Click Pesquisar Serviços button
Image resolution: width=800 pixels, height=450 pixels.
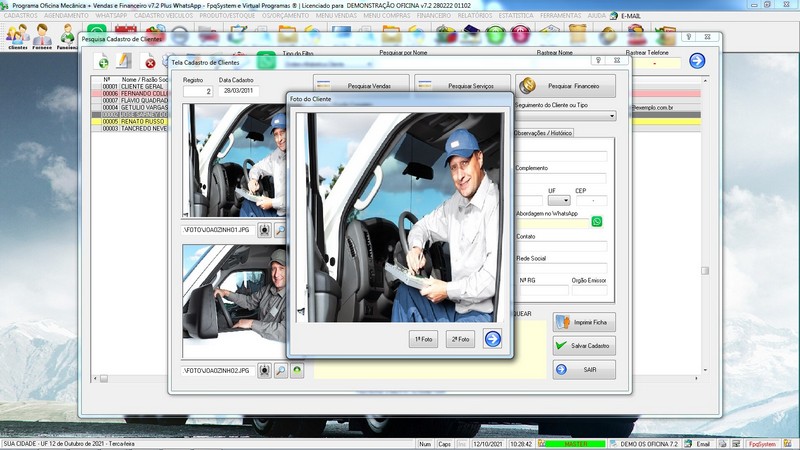coord(462,85)
